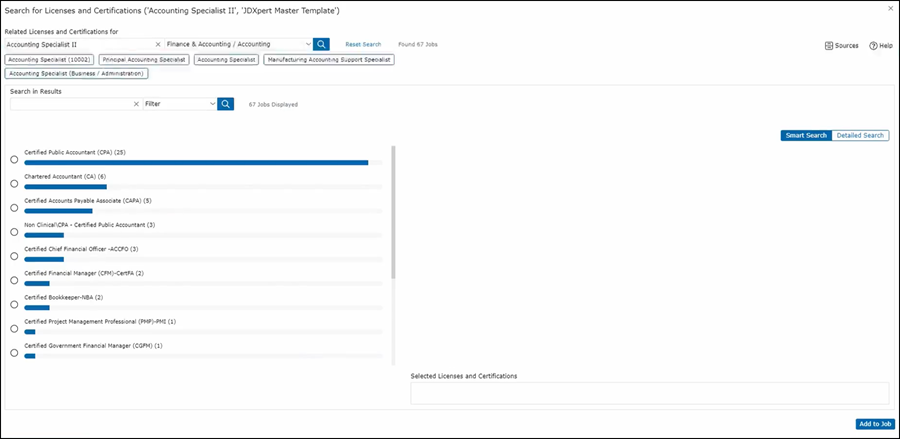Select Chartered Accountant (CA) radio button
The height and width of the screenshot is (439, 900).
pyautogui.click(x=14, y=183)
